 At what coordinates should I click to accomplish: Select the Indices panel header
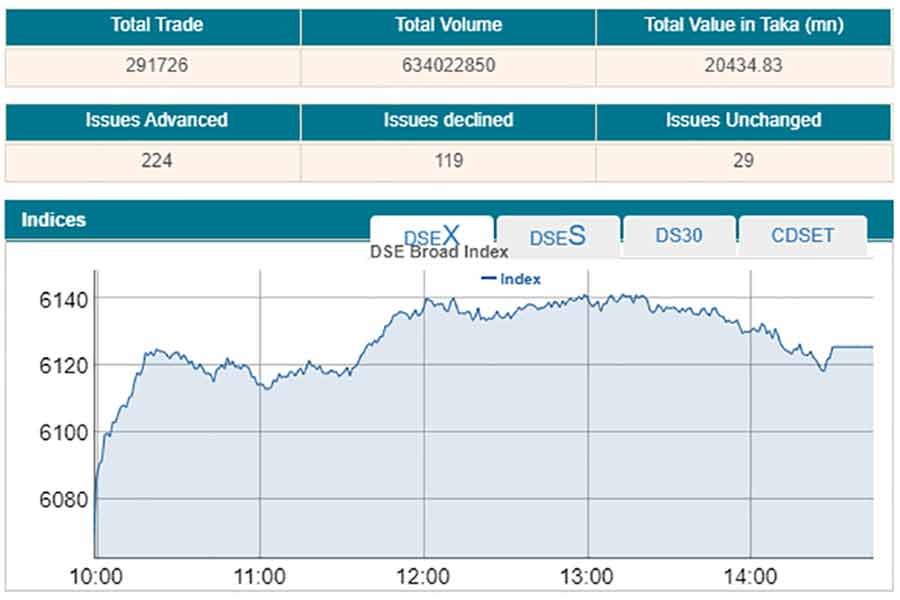(x=57, y=221)
